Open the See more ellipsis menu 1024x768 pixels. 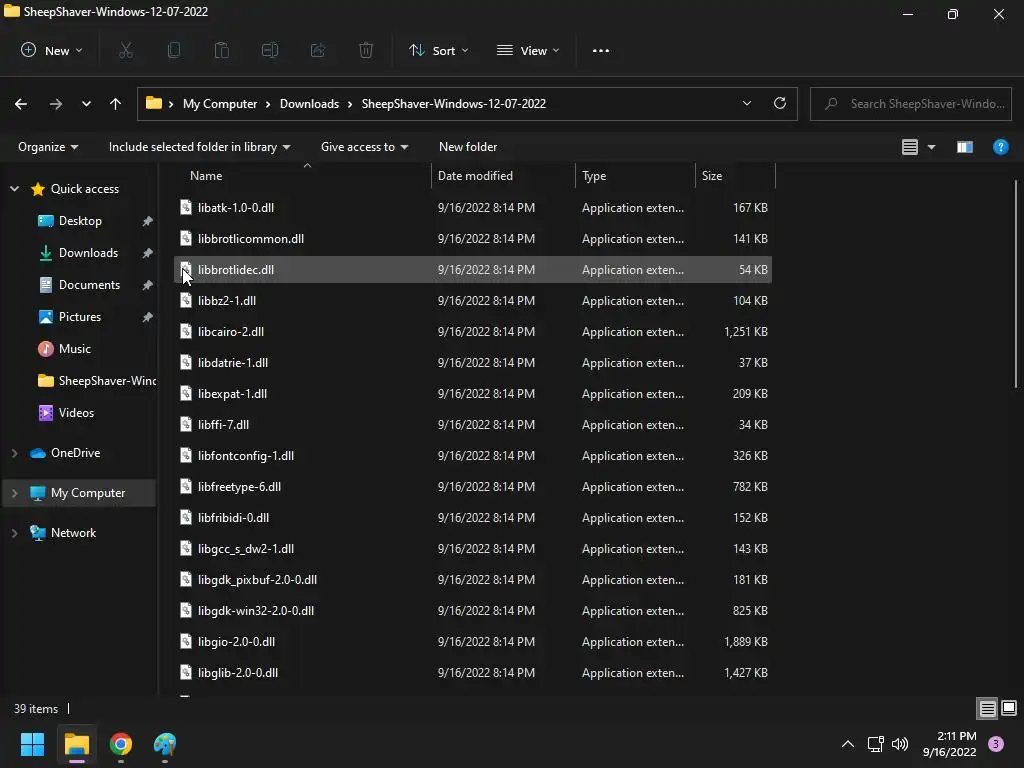click(x=601, y=50)
